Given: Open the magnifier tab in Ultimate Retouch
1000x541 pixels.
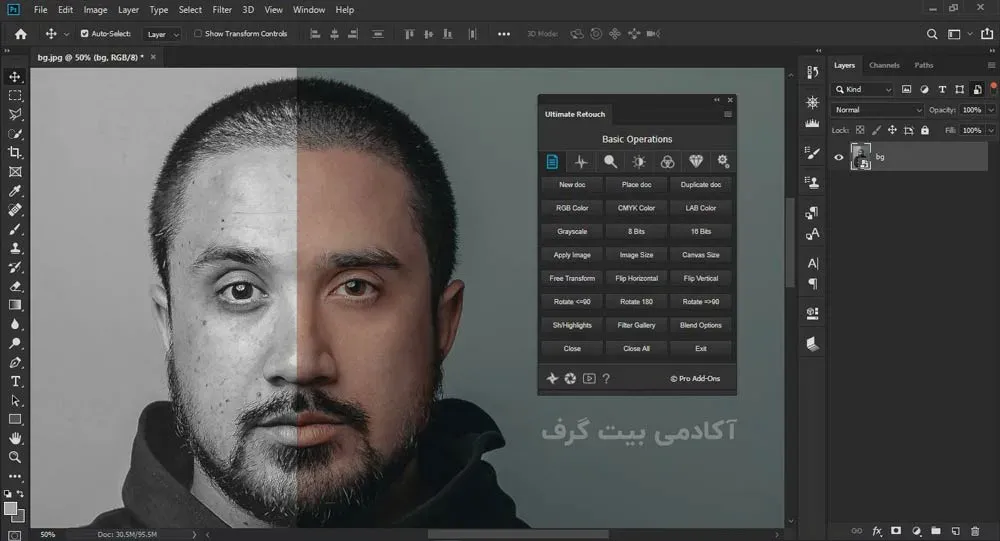Looking at the screenshot, I should point(610,162).
